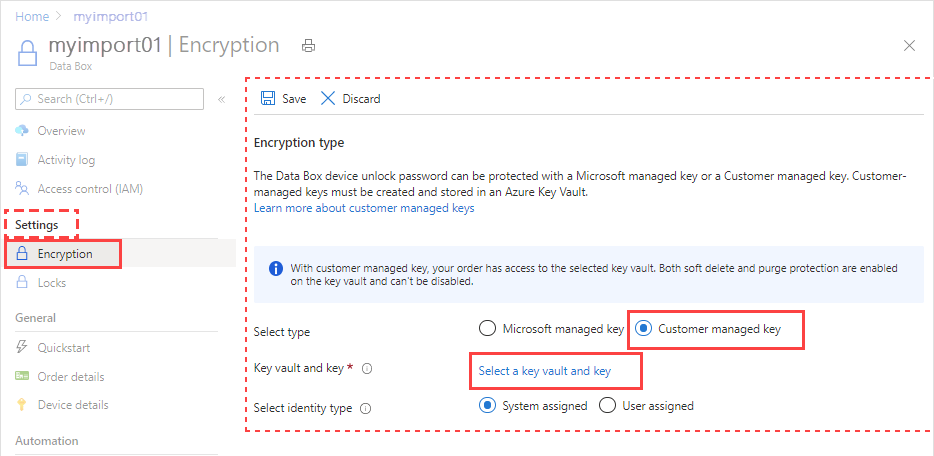Screen dimensions: 934x456
Task: Open Overview via its cloud icon
Action: pos(22,130)
